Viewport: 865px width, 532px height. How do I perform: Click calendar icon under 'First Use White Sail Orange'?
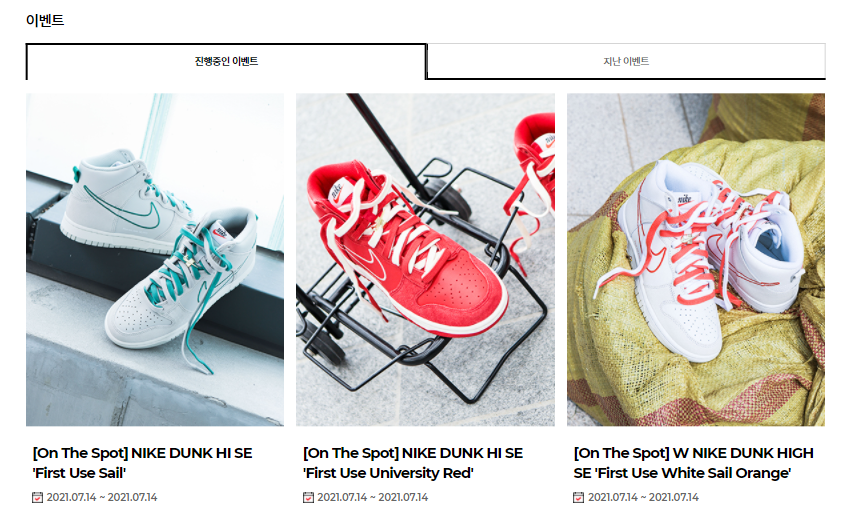pos(578,497)
